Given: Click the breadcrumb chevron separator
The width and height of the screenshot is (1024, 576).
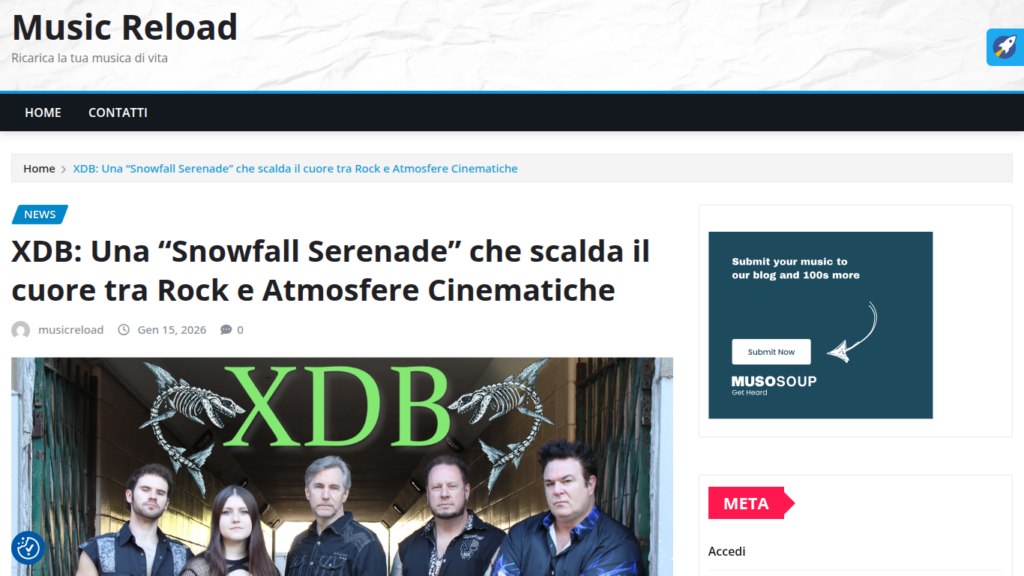Looking at the screenshot, I should click(64, 169).
